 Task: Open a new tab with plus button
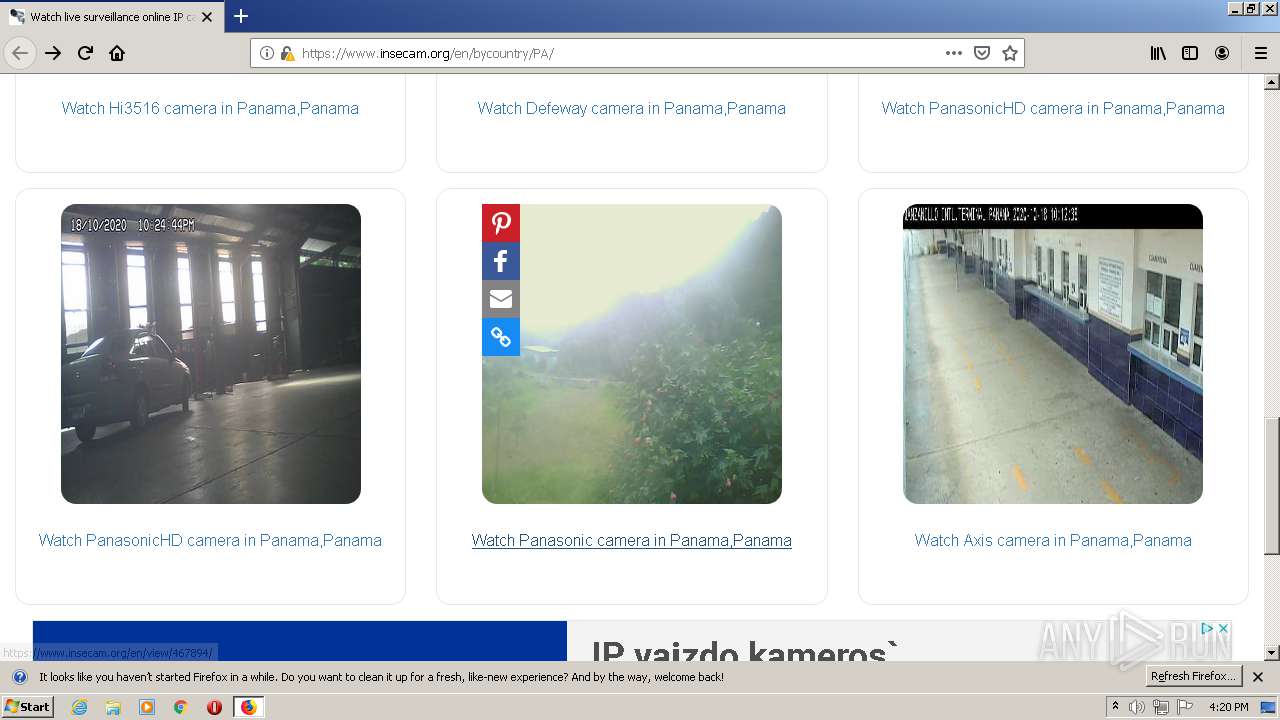241,16
